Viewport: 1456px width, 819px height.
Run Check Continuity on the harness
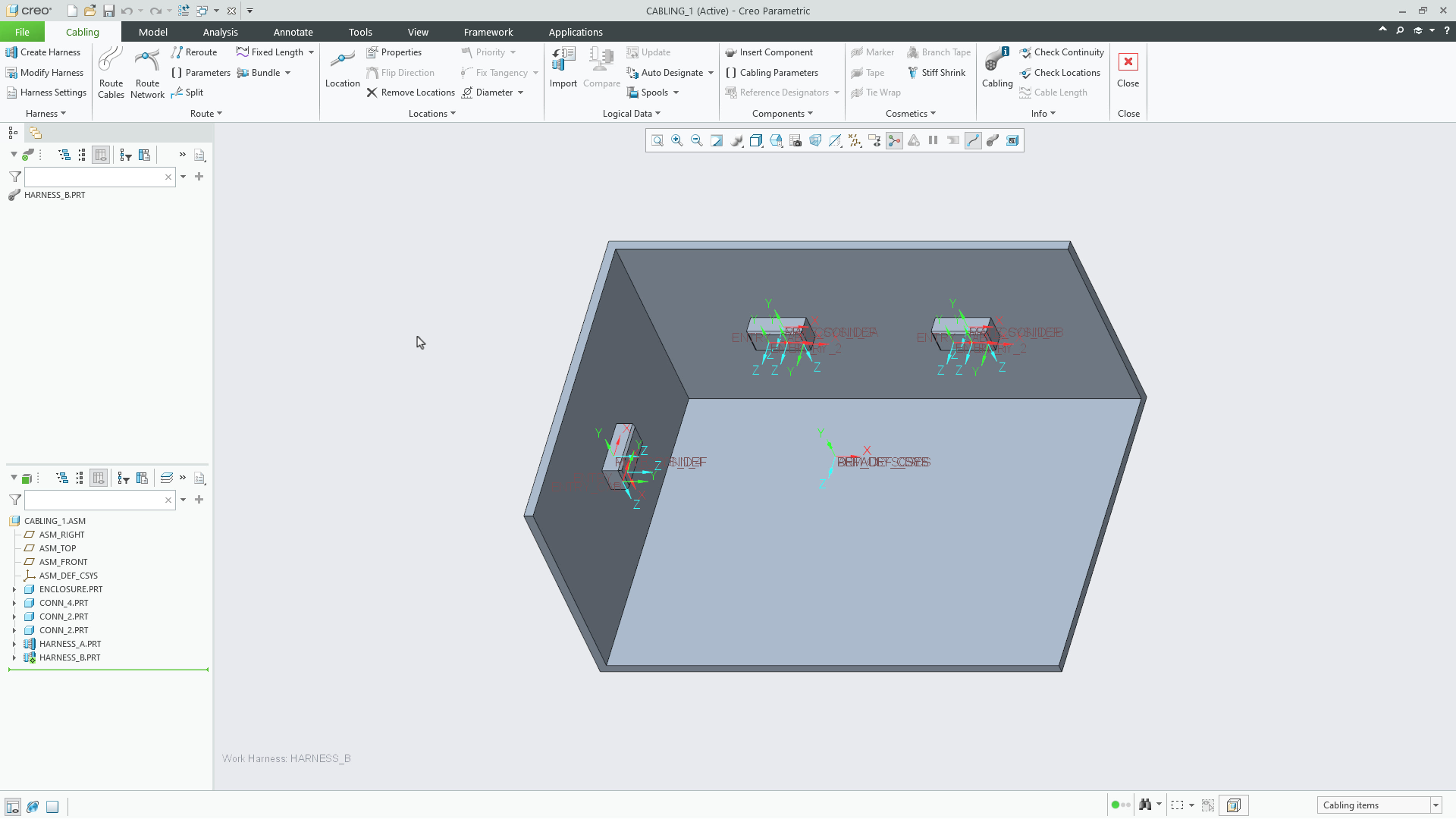pos(1062,52)
